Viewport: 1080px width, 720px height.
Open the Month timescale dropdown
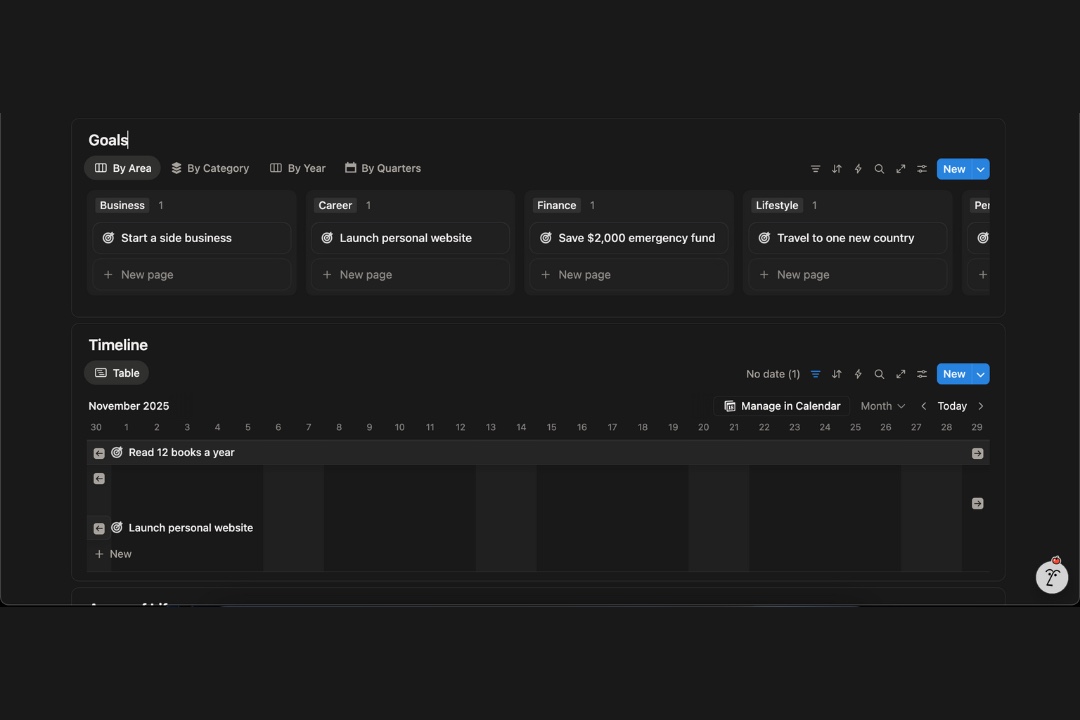[882, 406]
